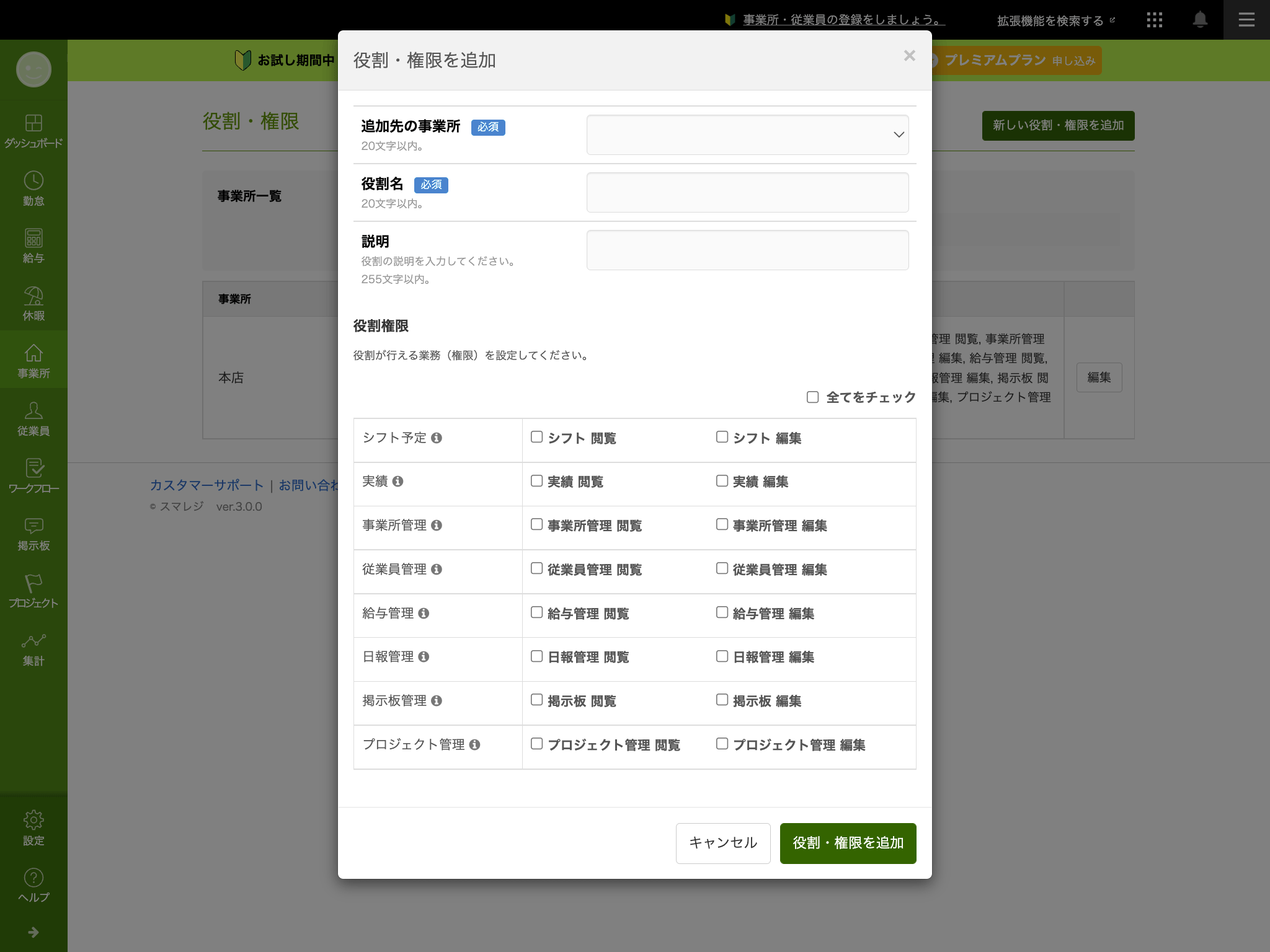Click the info icon next to 実績
Image resolution: width=1270 pixels, height=952 pixels.
click(x=398, y=482)
